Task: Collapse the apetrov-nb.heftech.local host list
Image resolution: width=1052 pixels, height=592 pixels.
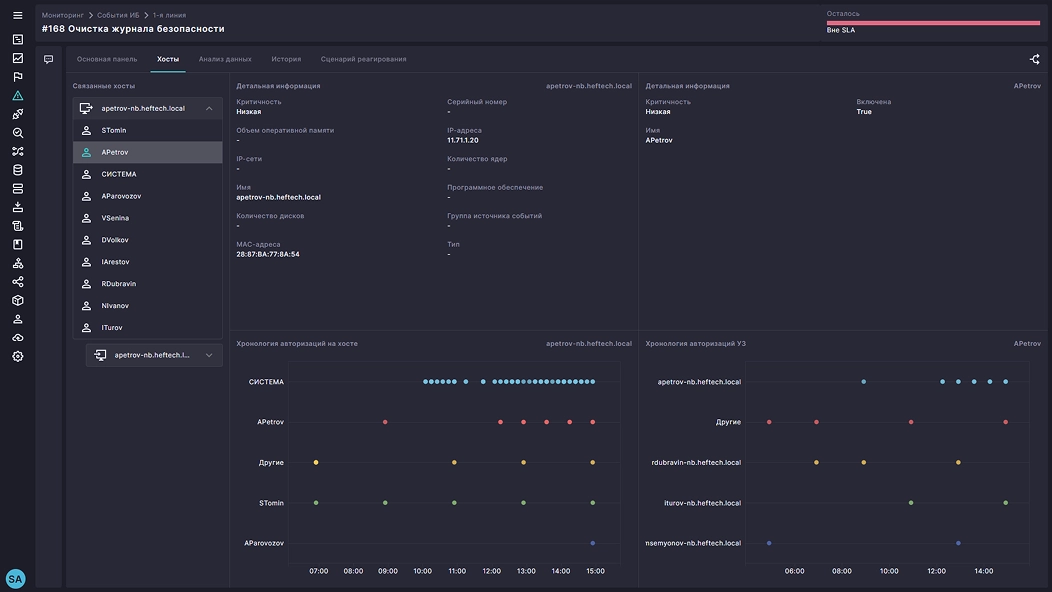Action: (209, 108)
